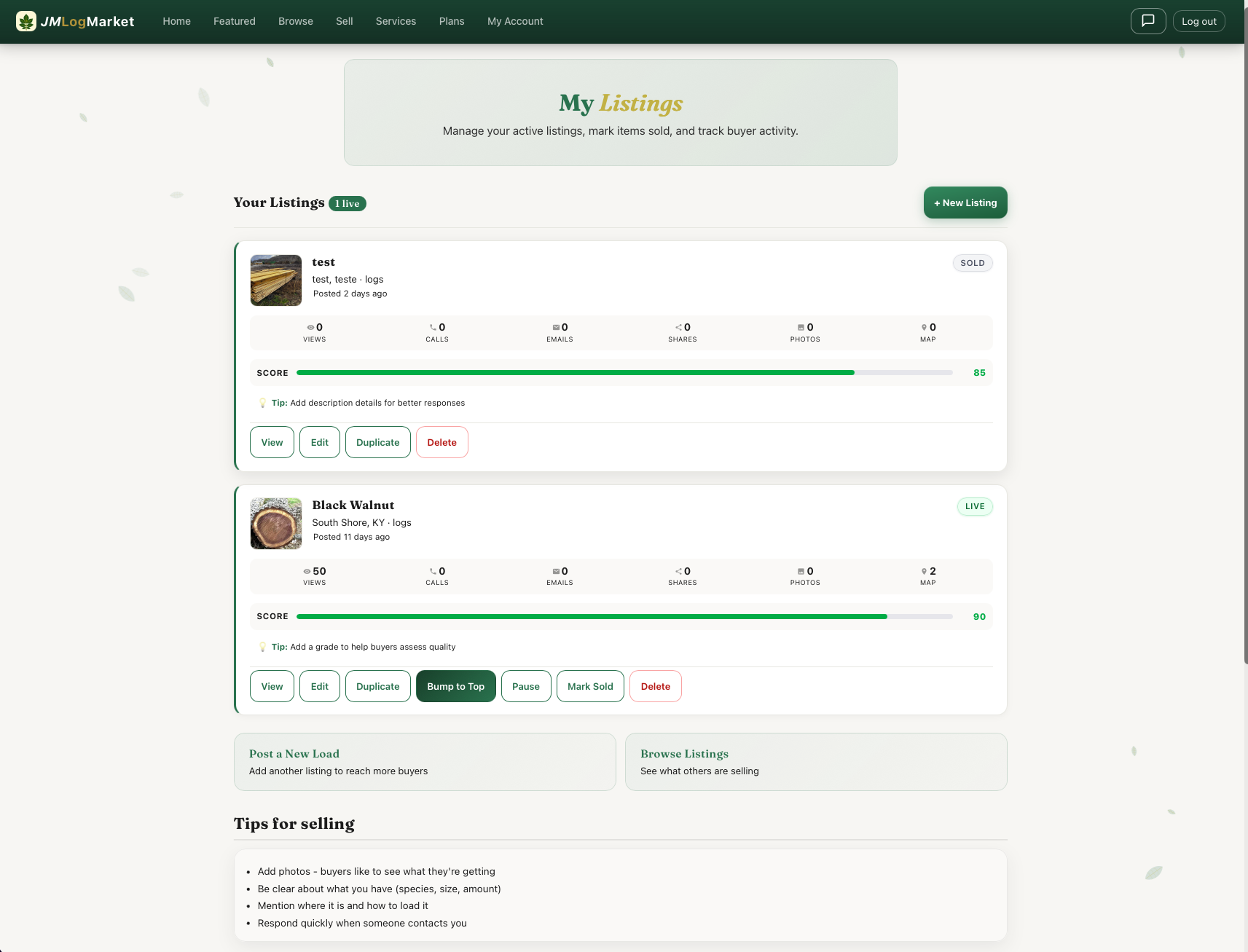Log out of the account
The image size is (1248, 952).
click(1198, 21)
